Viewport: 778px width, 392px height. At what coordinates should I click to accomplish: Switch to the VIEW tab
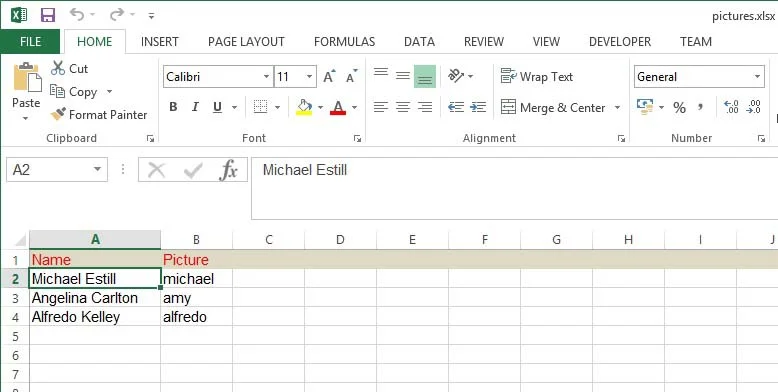(x=546, y=42)
